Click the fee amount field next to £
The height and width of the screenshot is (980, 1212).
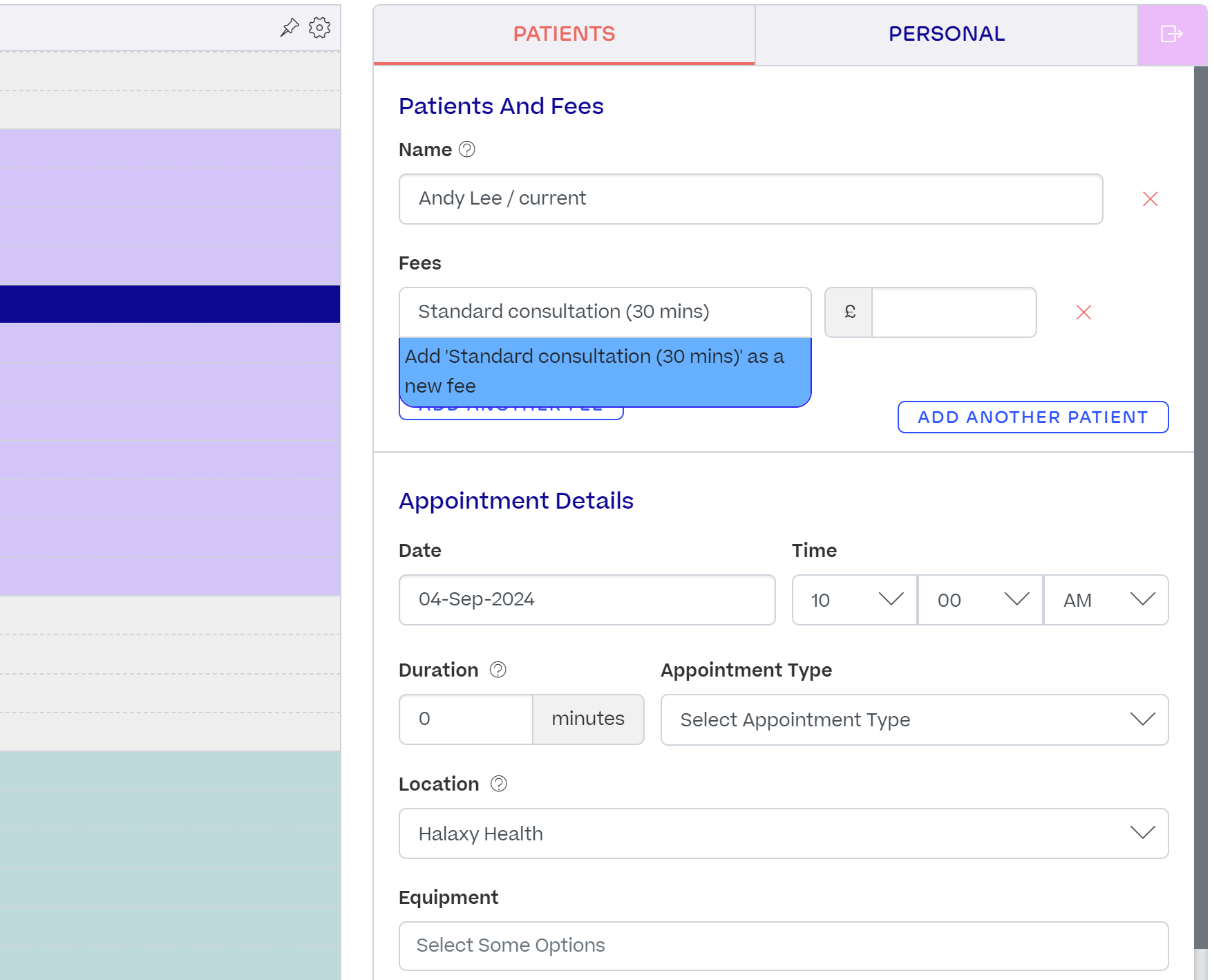(954, 312)
